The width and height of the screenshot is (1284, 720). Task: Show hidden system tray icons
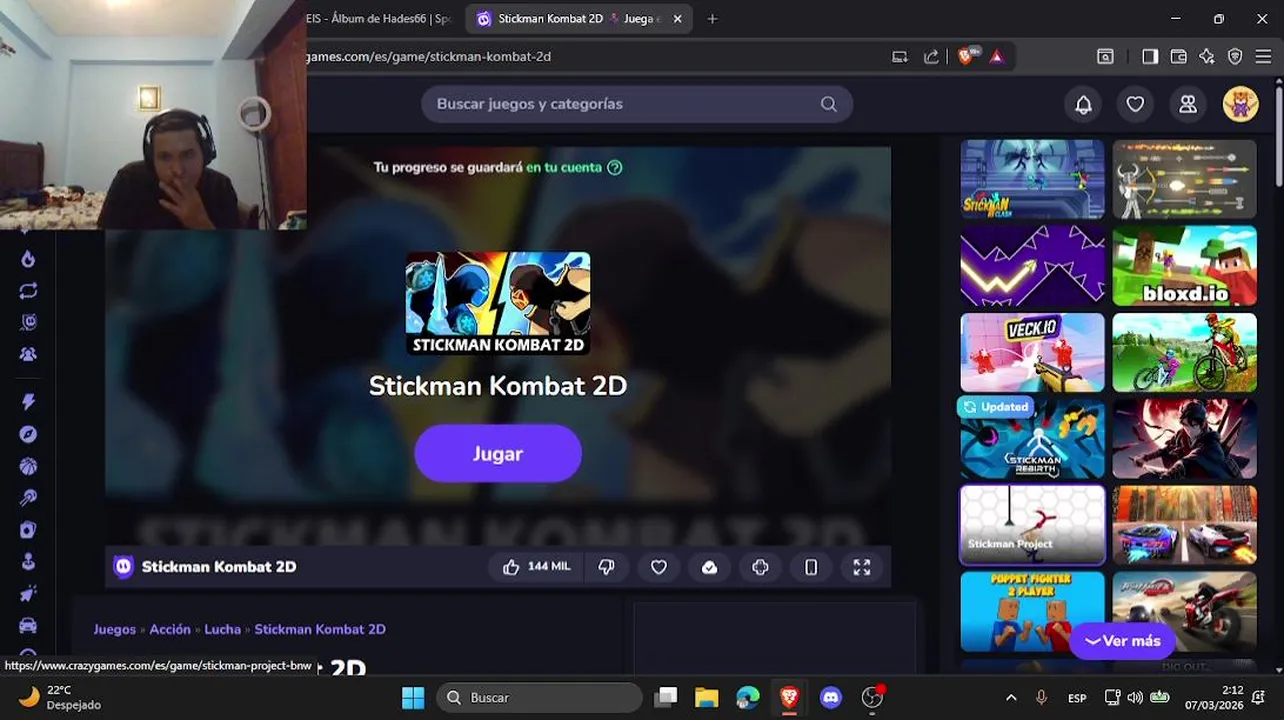click(x=1011, y=698)
